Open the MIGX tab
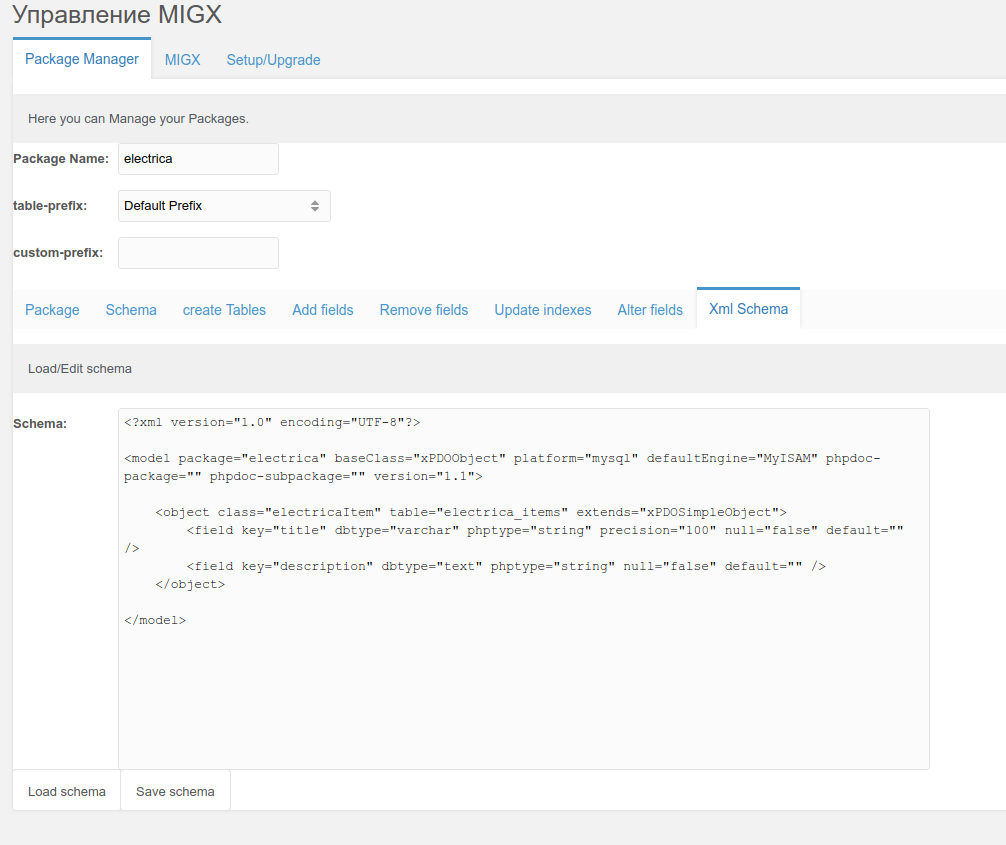 click(x=182, y=60)
